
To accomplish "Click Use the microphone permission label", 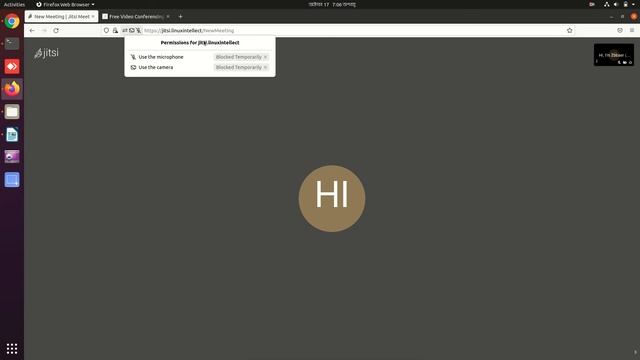I will 161,57.
